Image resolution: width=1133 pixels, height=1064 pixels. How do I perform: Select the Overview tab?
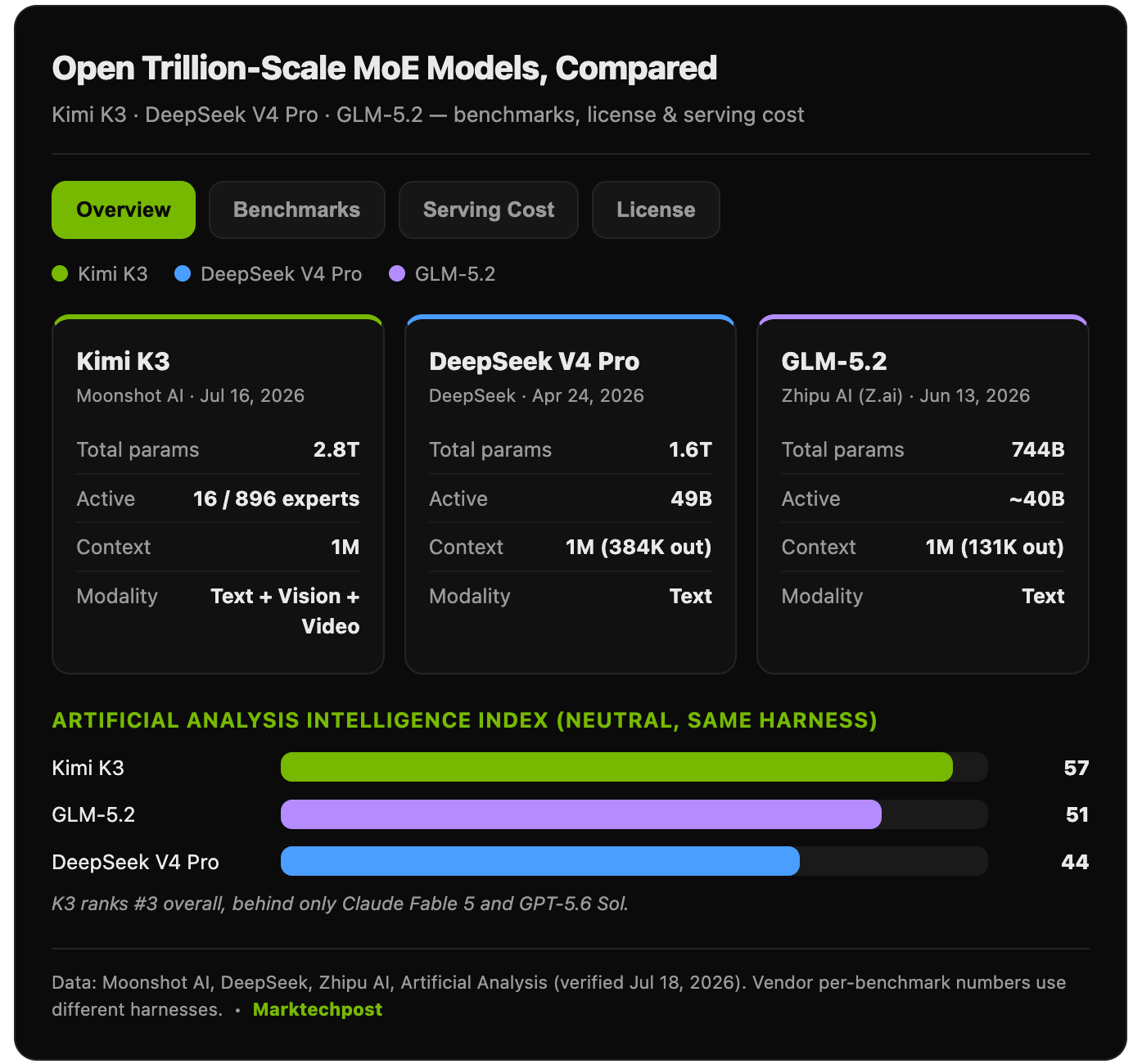pyautogui.click(x=124, y=210)
